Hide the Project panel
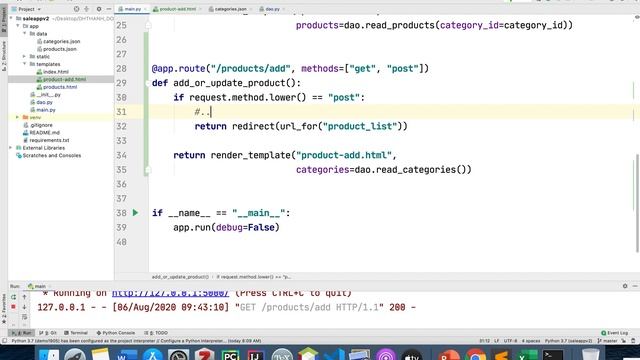 pos(109,9)
